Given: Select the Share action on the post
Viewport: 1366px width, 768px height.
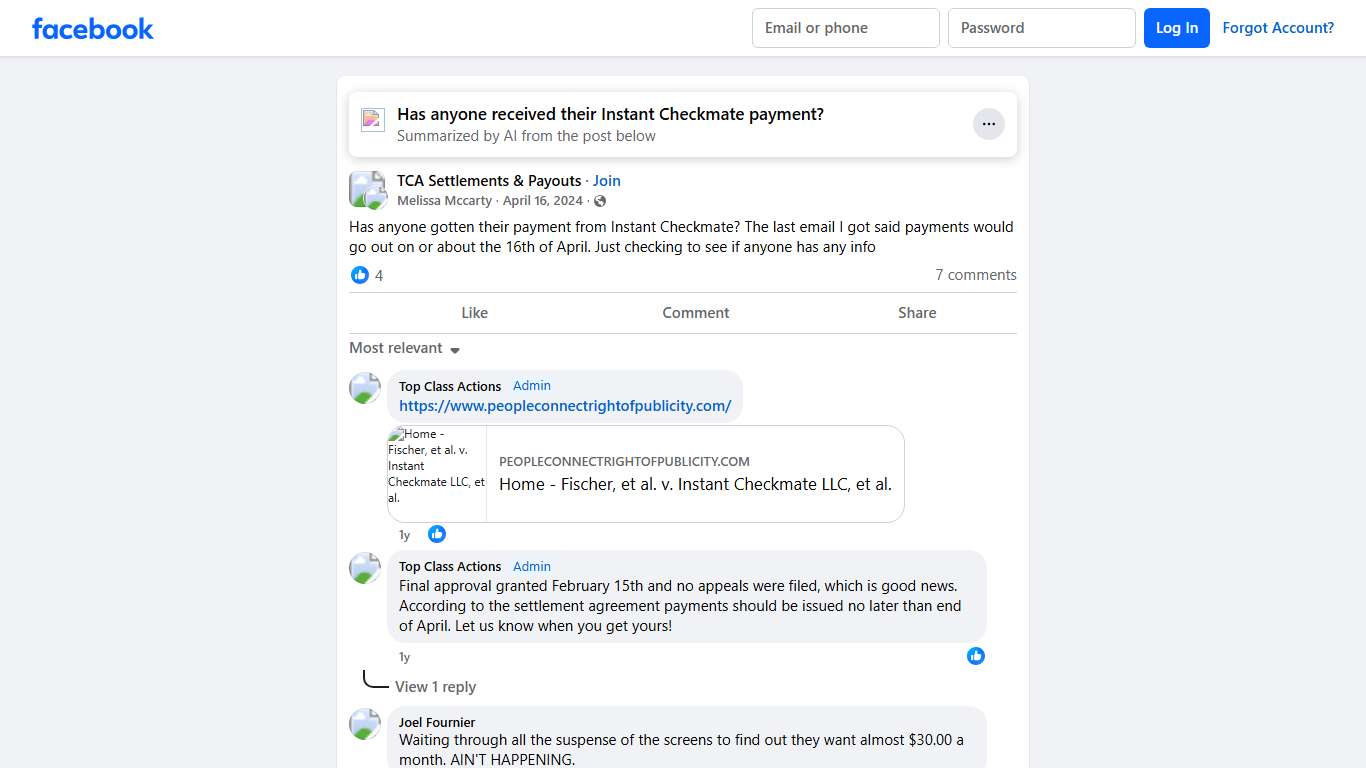Looking at the screenshot, I should coord(917,312).
